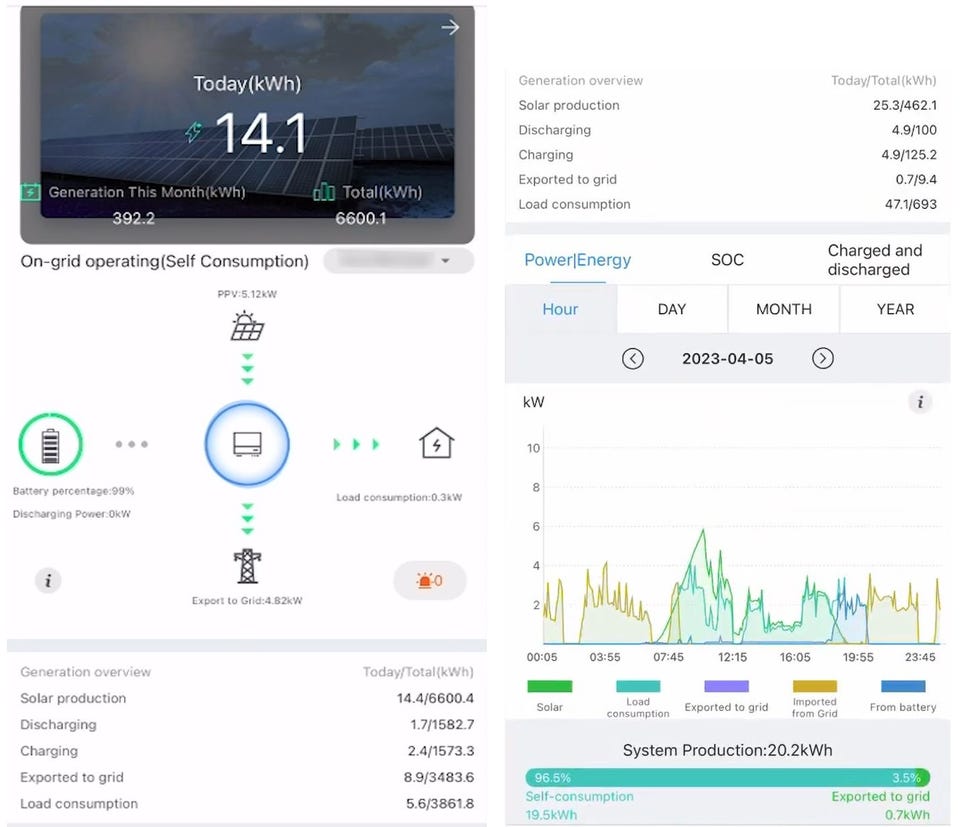Select Charging value 4.9/125.2
The width and height of the screenshot is (960, 827).
point(909,155)
